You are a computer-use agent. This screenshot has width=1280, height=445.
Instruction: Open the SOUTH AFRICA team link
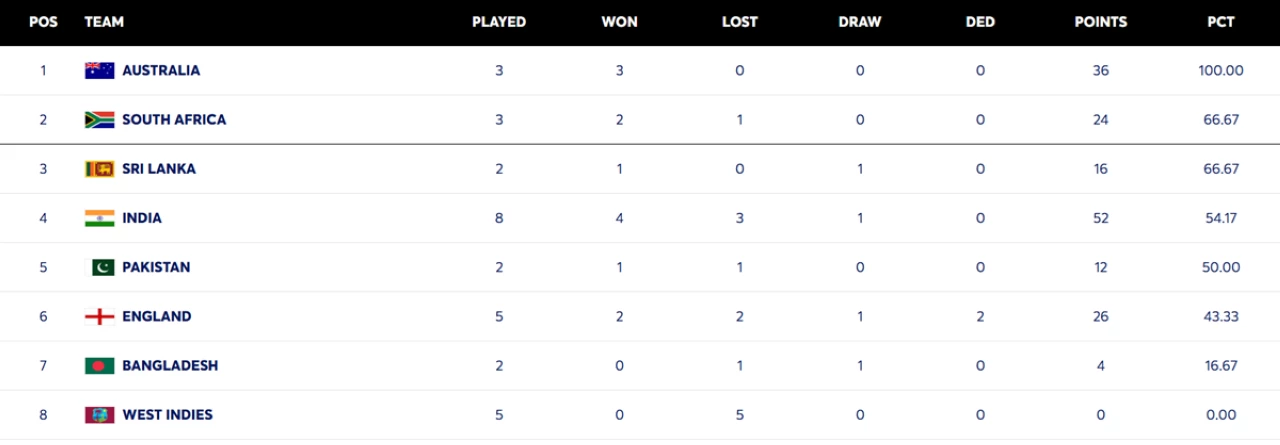tap(174, 120)
